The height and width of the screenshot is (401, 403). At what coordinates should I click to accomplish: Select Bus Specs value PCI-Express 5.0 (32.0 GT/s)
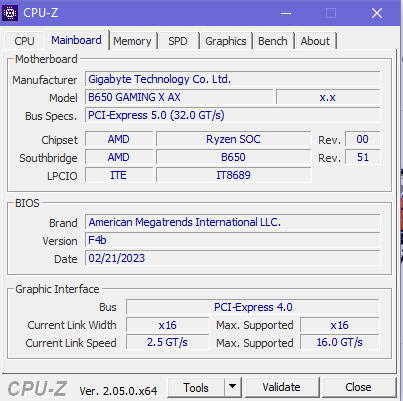(x=233, y=115)
